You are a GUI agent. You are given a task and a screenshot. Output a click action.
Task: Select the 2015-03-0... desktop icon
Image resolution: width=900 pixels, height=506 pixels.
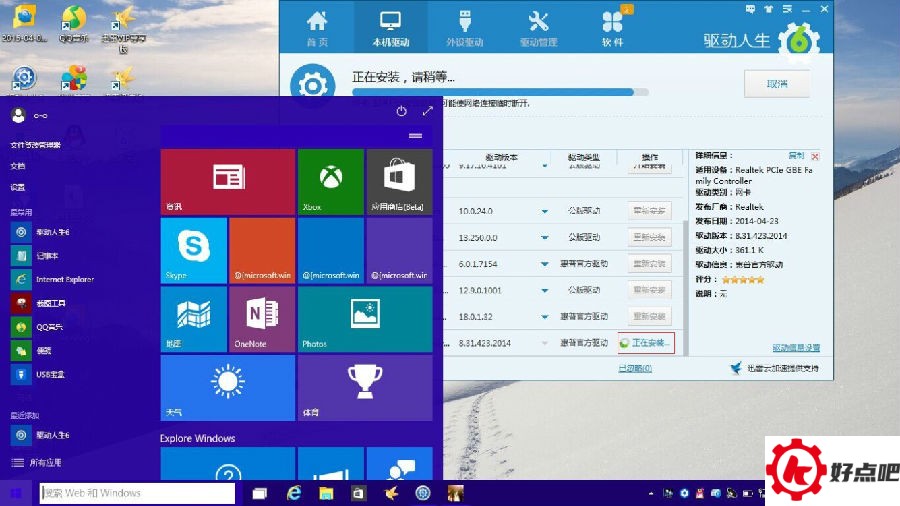pyautogui.click(x=24, y=24)
